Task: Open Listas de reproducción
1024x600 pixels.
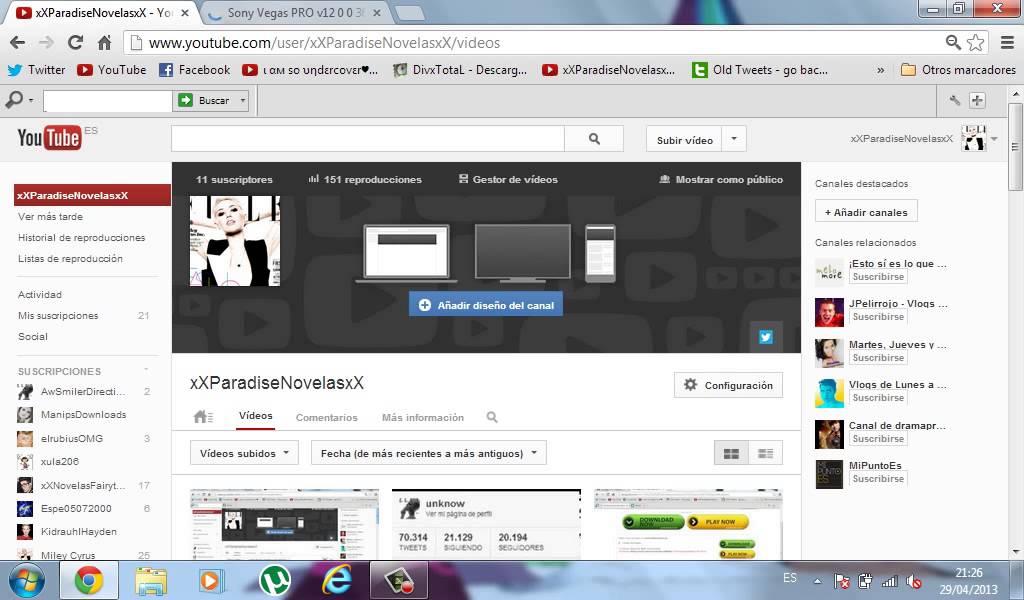Action: click(x=71, y=259)
